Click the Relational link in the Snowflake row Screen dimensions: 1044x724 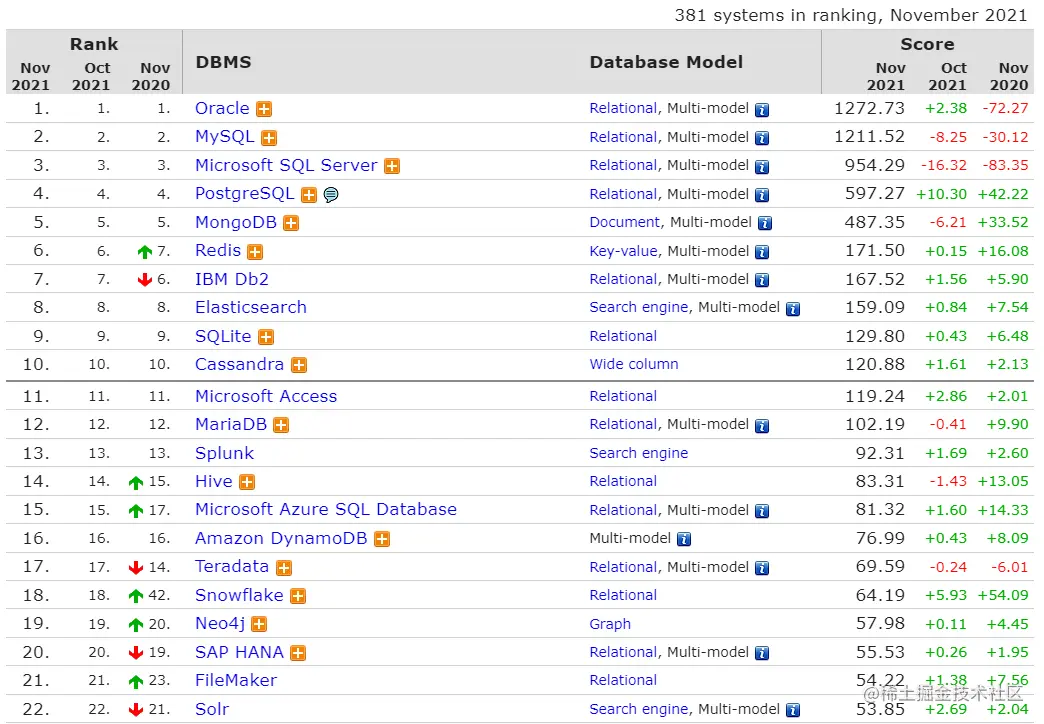click(623, 595)
